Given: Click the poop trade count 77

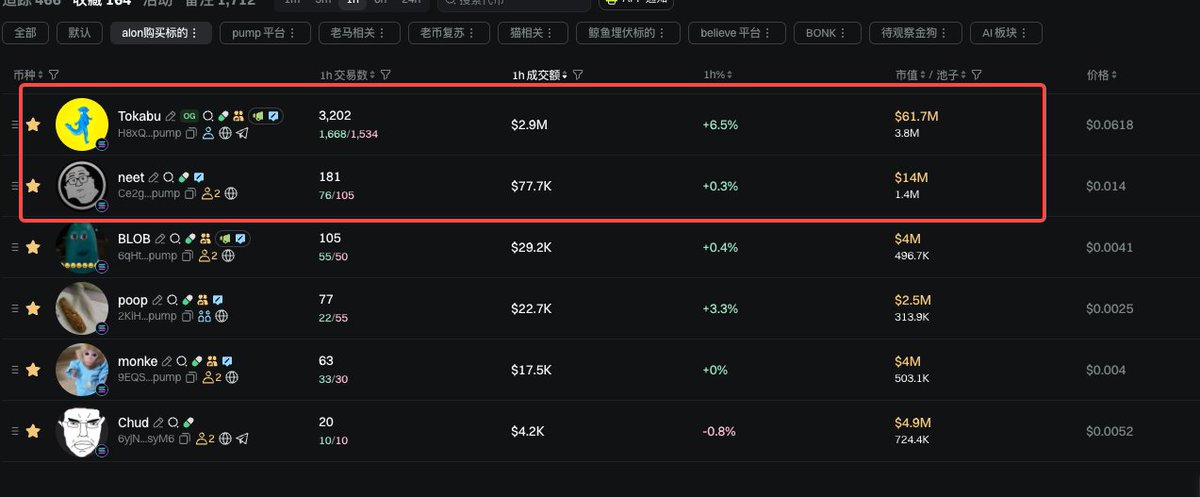Looking at the screenshot, I should click(x=326, y=300).
